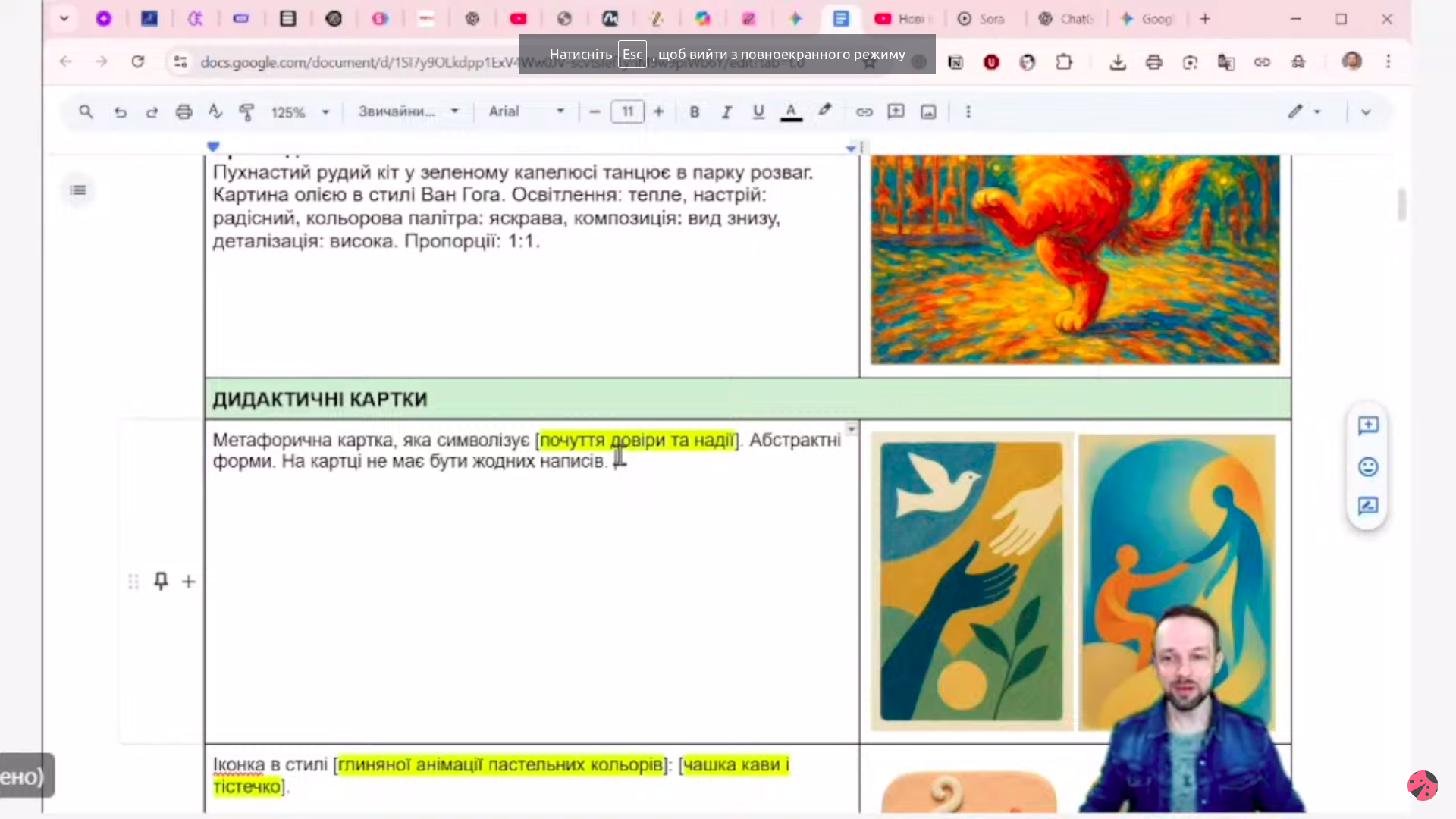Click the font size input field

point(627,112)
